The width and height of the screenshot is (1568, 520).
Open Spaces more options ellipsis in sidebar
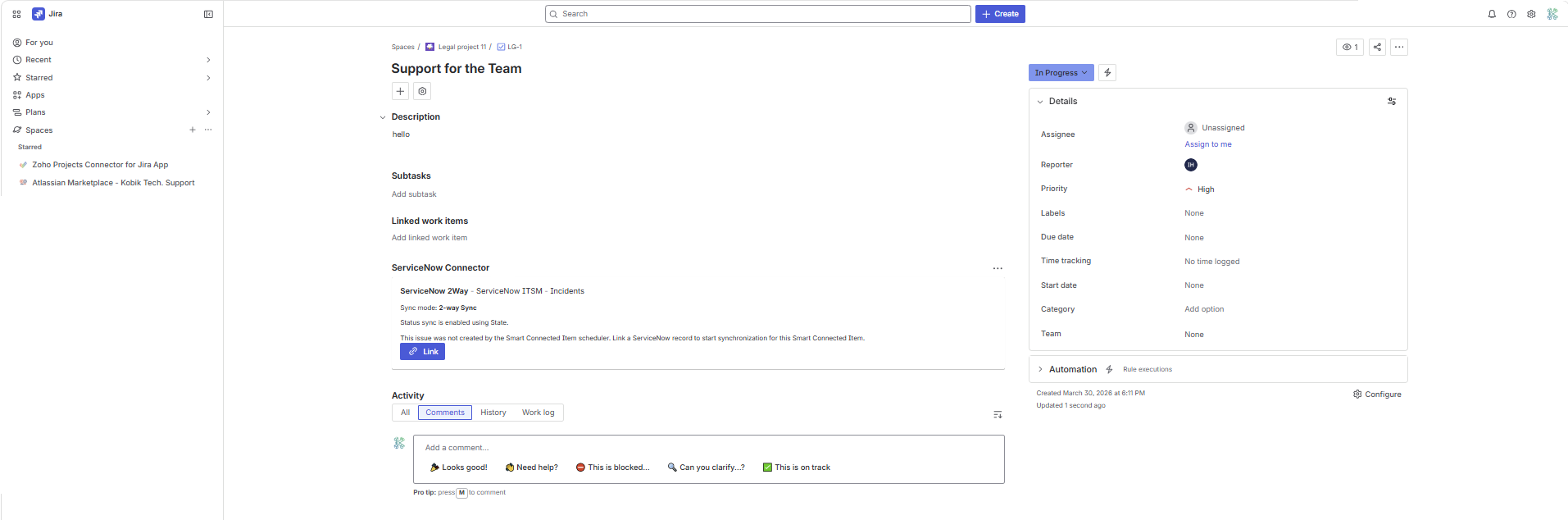(208, 130)
